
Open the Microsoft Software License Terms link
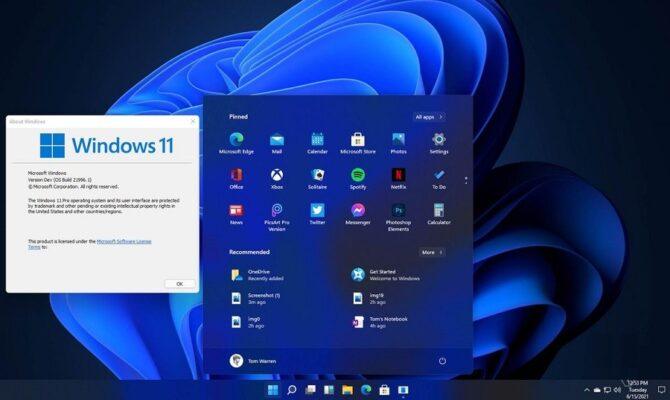click(124, 241)
